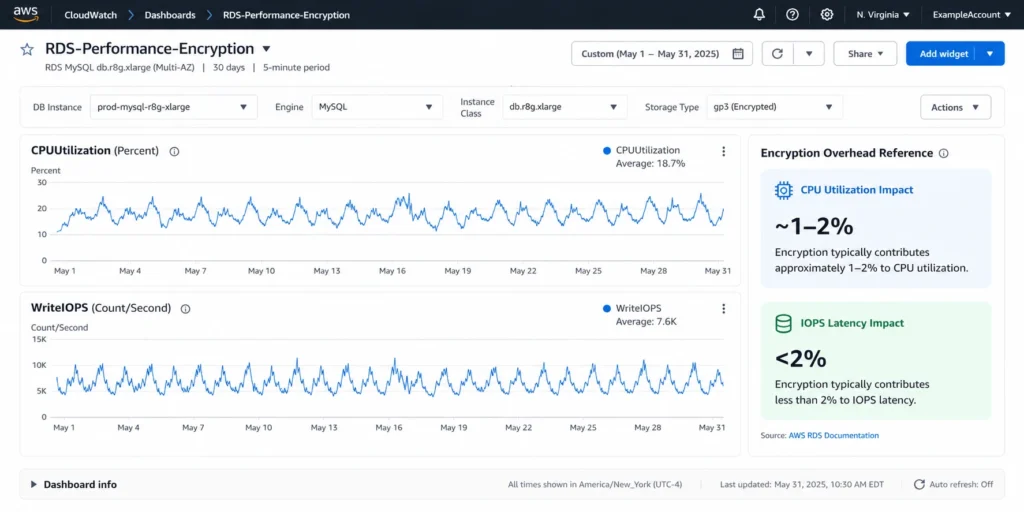Click RDS-Performance-Encryption breadcrumb

click(x=286, y=14)
